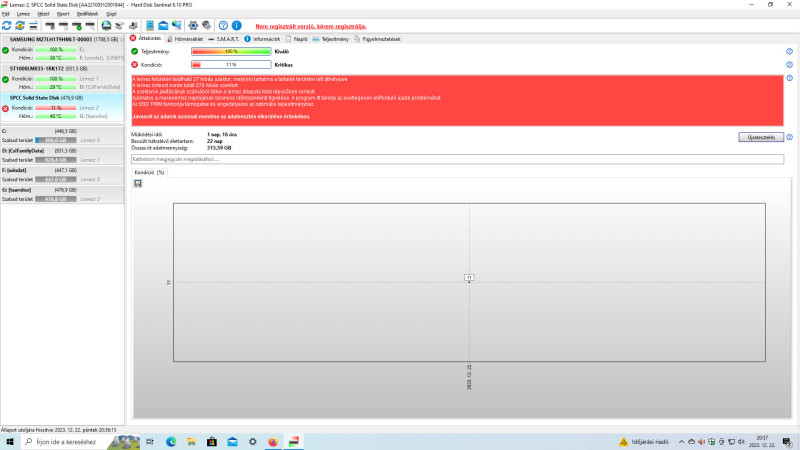The image size is (800, 450).
Task: Open Microsoft Edge from the taskbar
Action: pos(171,442)
